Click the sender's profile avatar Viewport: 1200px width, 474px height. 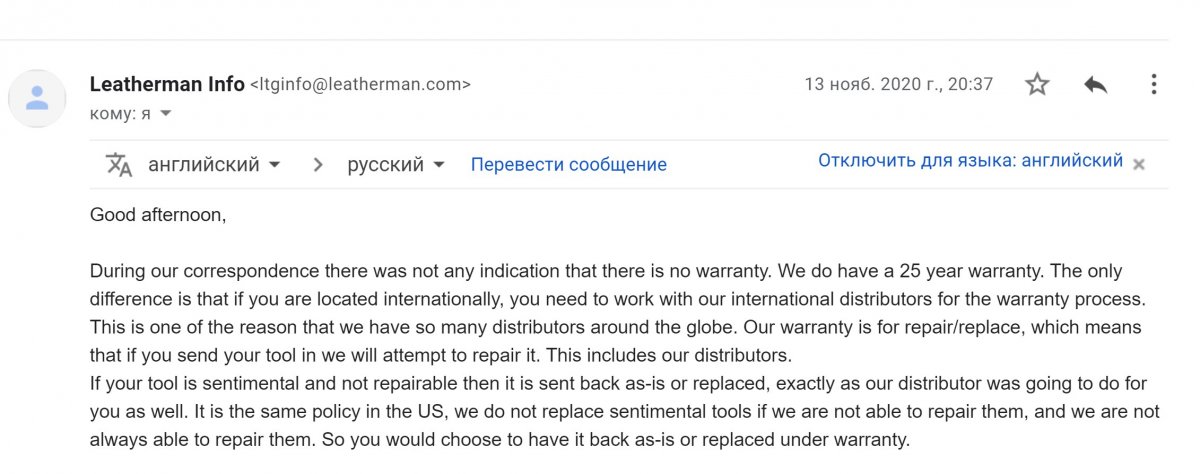tap(37, 98)
